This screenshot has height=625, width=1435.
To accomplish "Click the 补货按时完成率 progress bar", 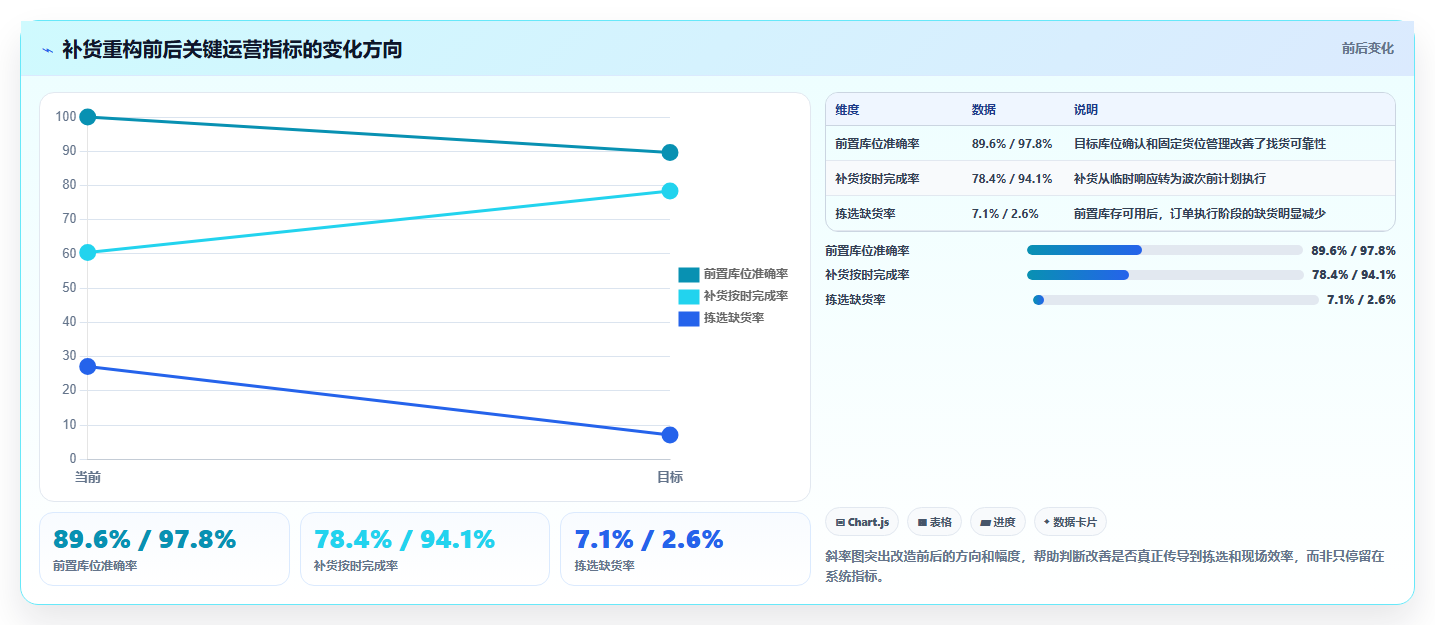I will [1165, 275].
